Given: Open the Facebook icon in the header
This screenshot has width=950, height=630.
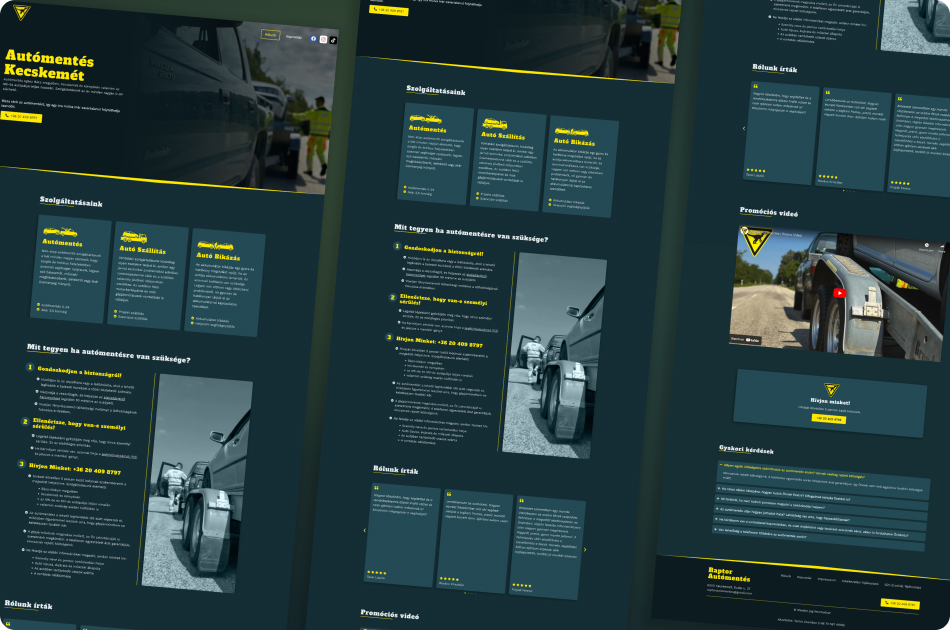Looking at the screenshot, I should (x=313, y=38).
